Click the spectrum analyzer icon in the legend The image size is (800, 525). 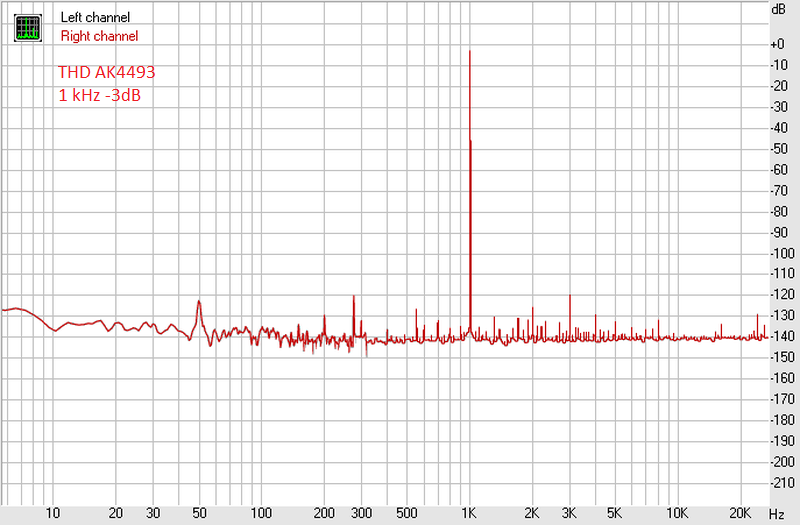tap(28, 28)
